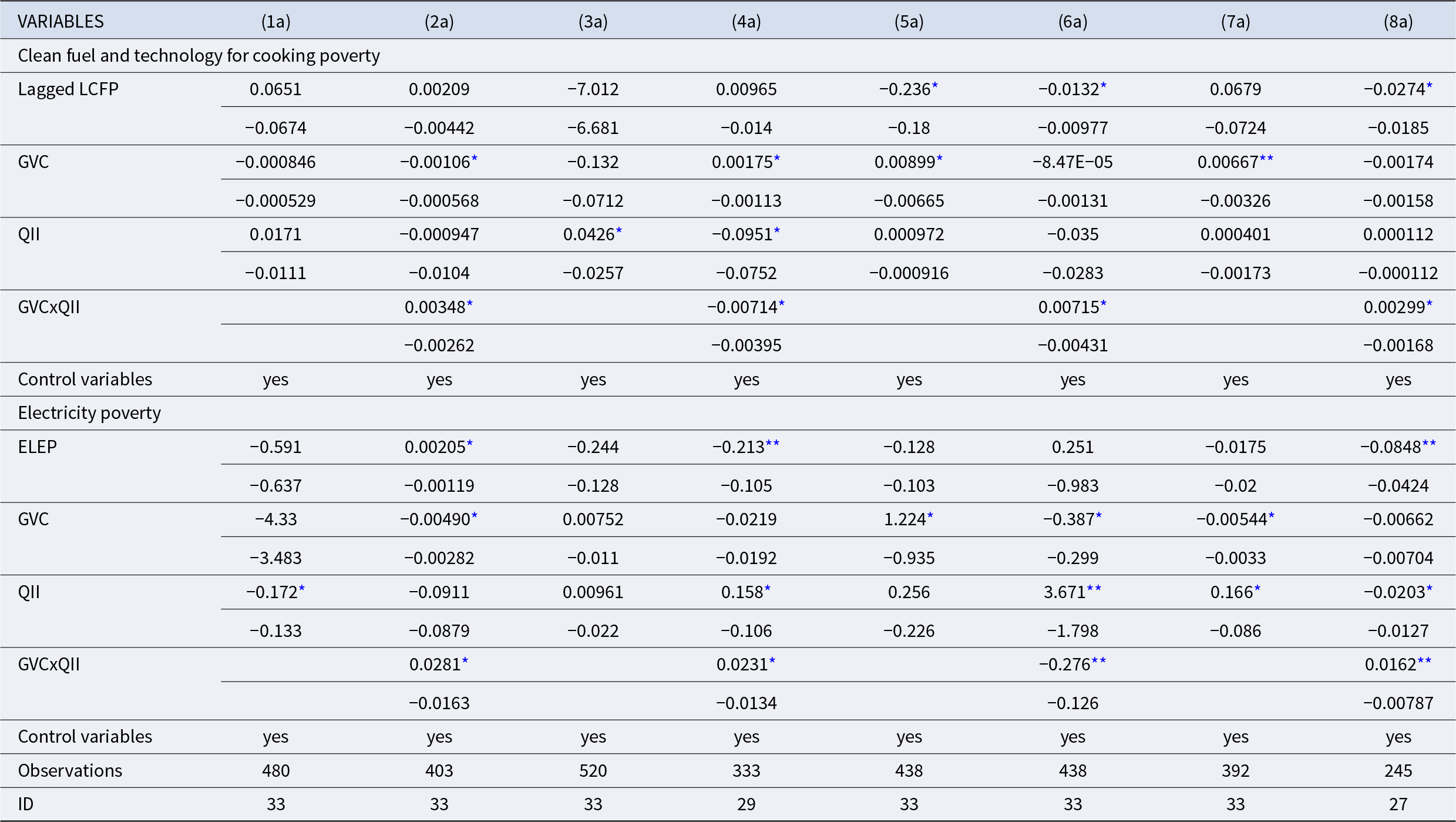Screen dimensions: 1456x822
Task: Select the (8a) column header
Action: pos(1398,21)
